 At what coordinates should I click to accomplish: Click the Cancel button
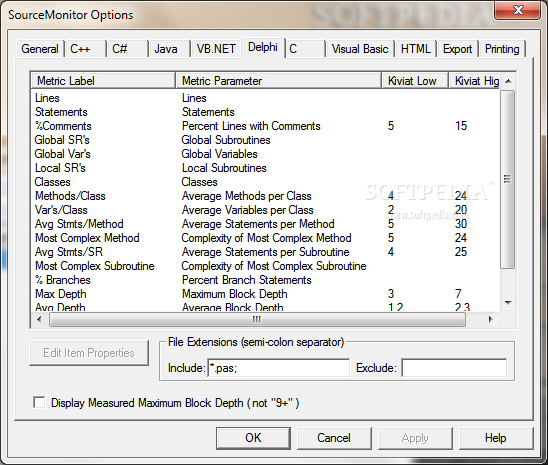click(x=334, y=438)
